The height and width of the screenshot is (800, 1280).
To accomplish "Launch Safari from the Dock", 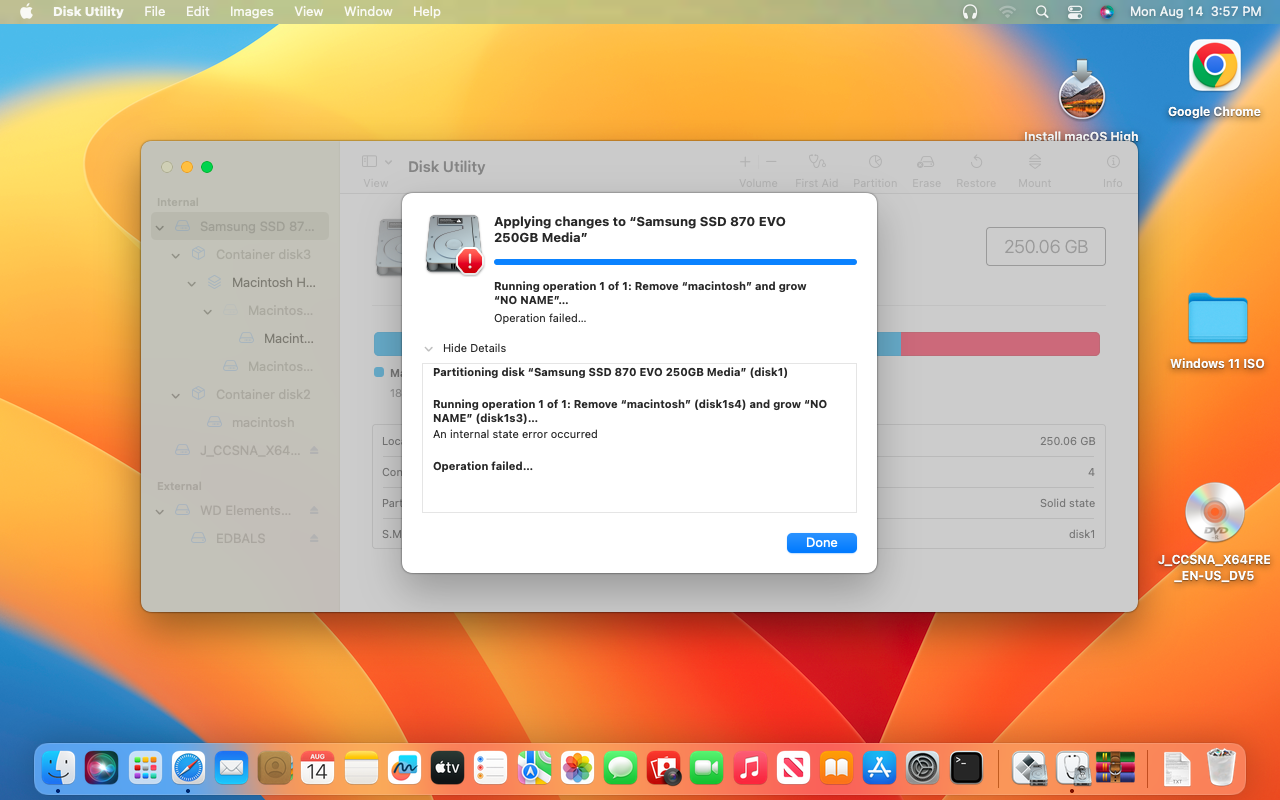I will 188,768.
